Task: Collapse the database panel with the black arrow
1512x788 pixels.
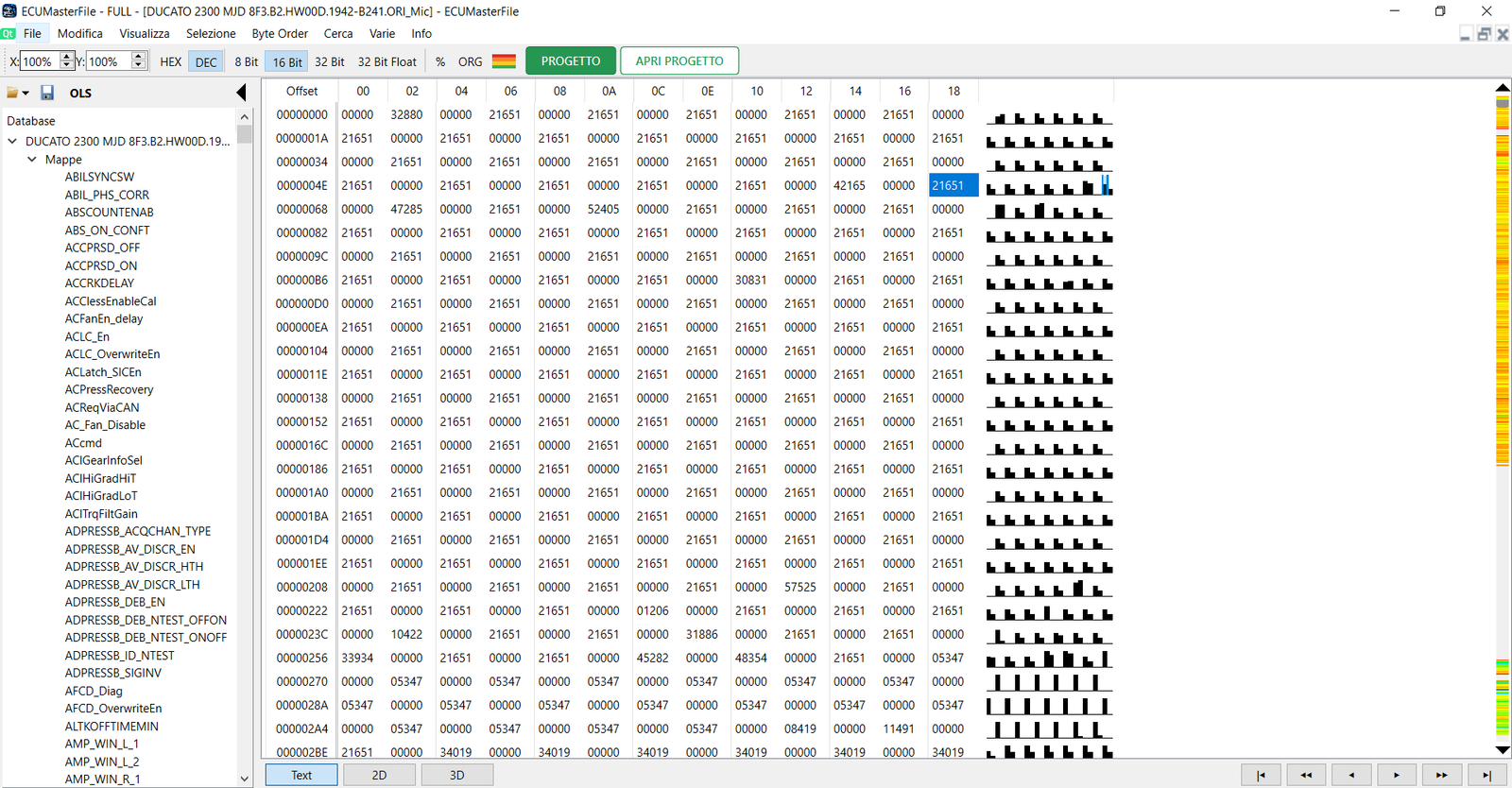Action: click(x=241, y=93)
